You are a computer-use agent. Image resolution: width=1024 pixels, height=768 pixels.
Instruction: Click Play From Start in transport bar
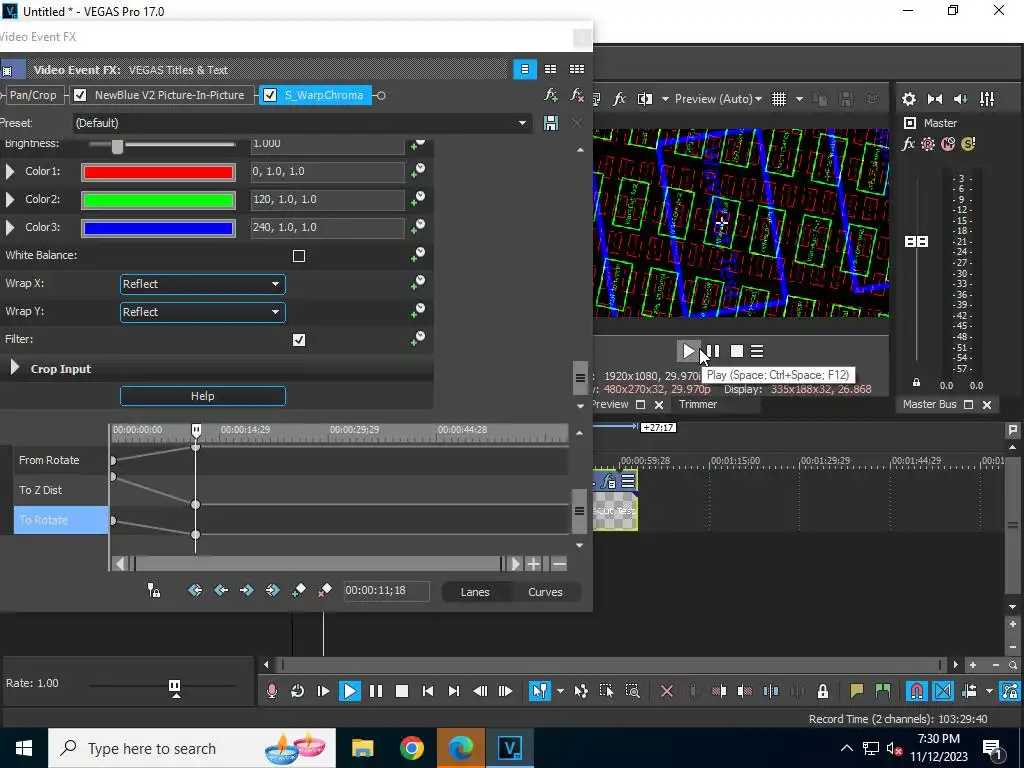323,691
